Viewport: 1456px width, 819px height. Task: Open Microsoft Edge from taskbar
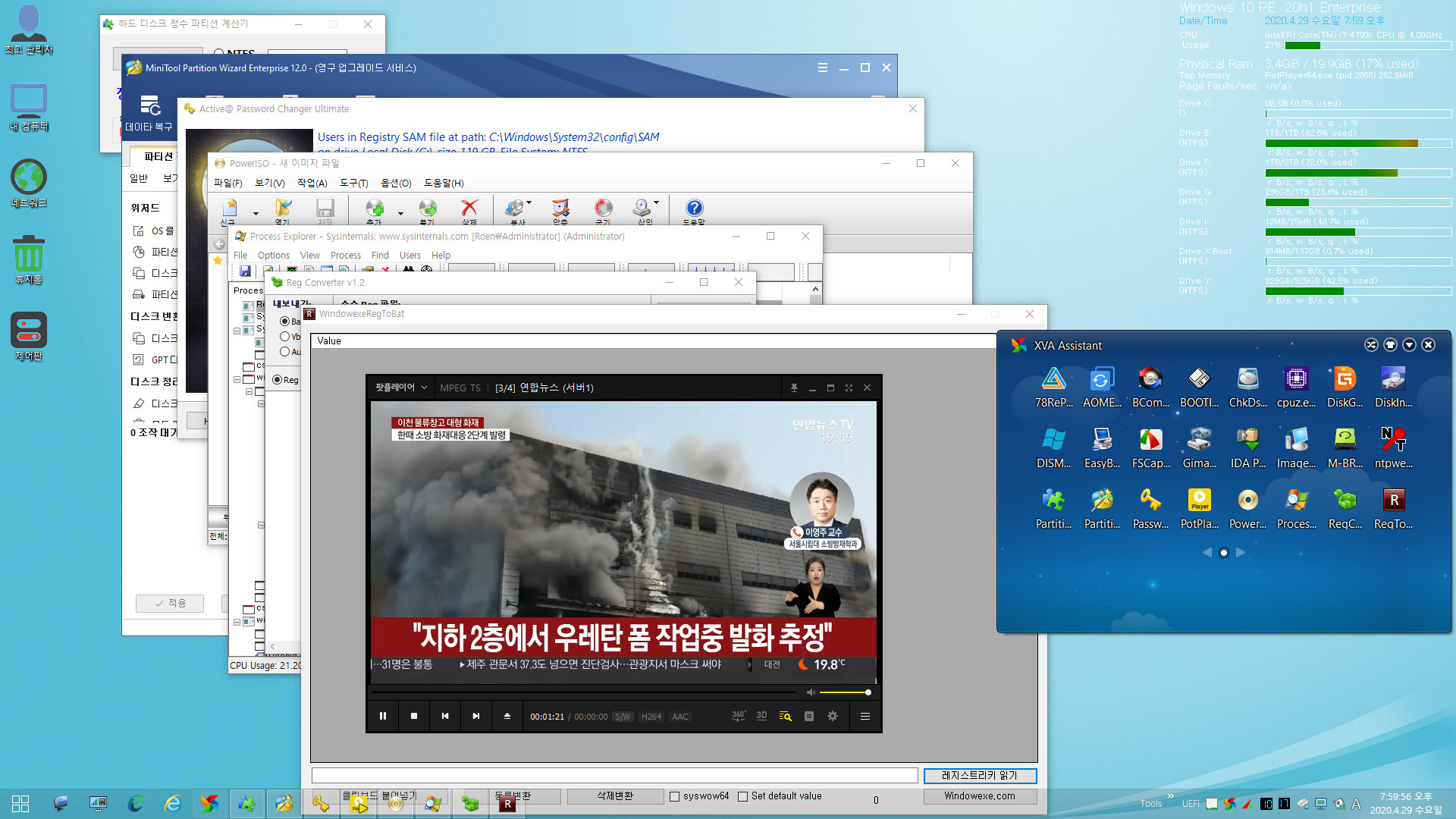(136, 803)
